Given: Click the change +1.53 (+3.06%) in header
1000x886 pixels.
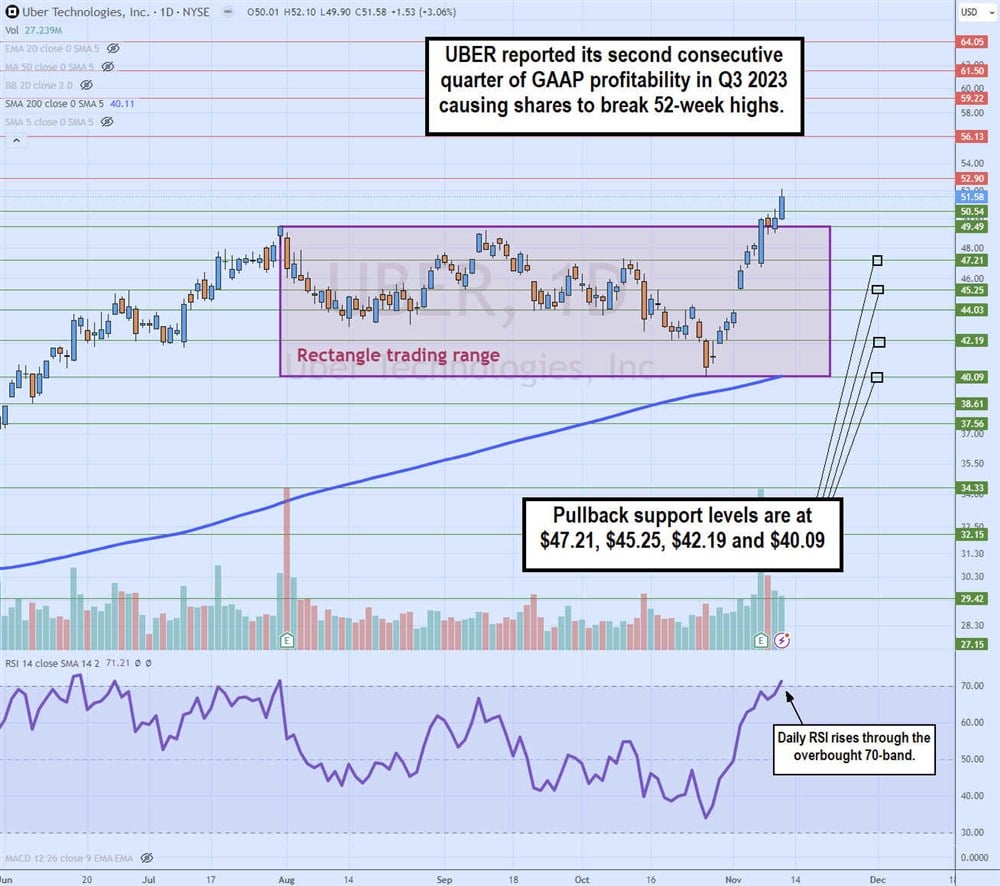Looking at the screenshot, I should point(423,12).
